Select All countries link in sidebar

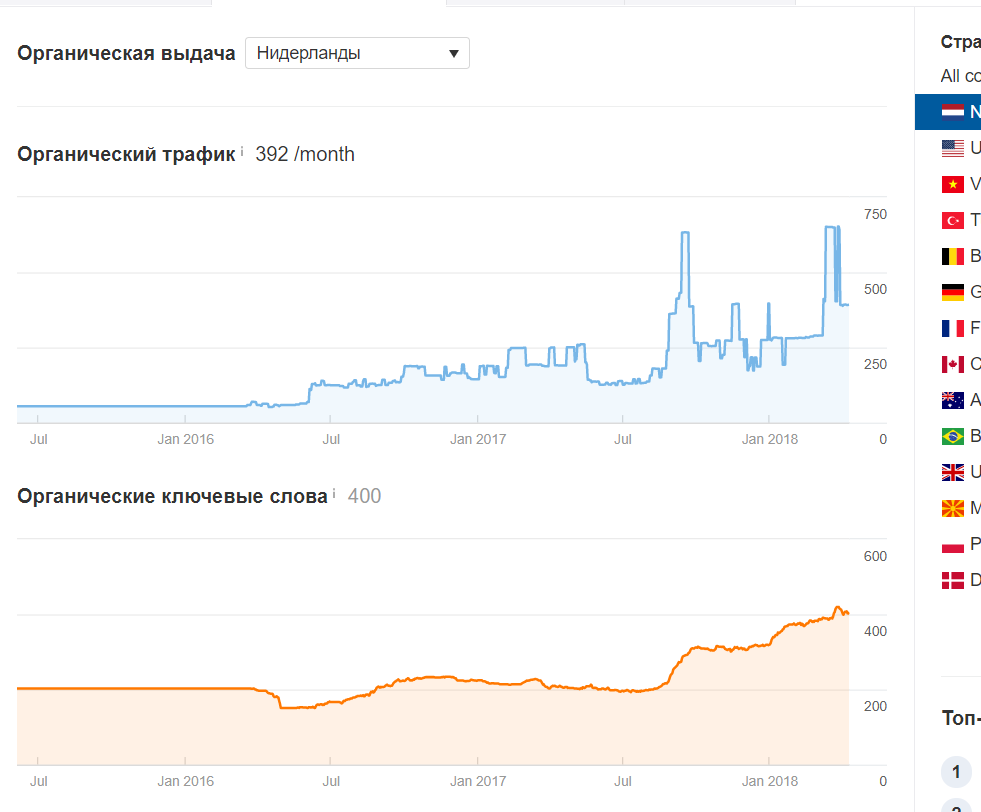click(960, 76)
